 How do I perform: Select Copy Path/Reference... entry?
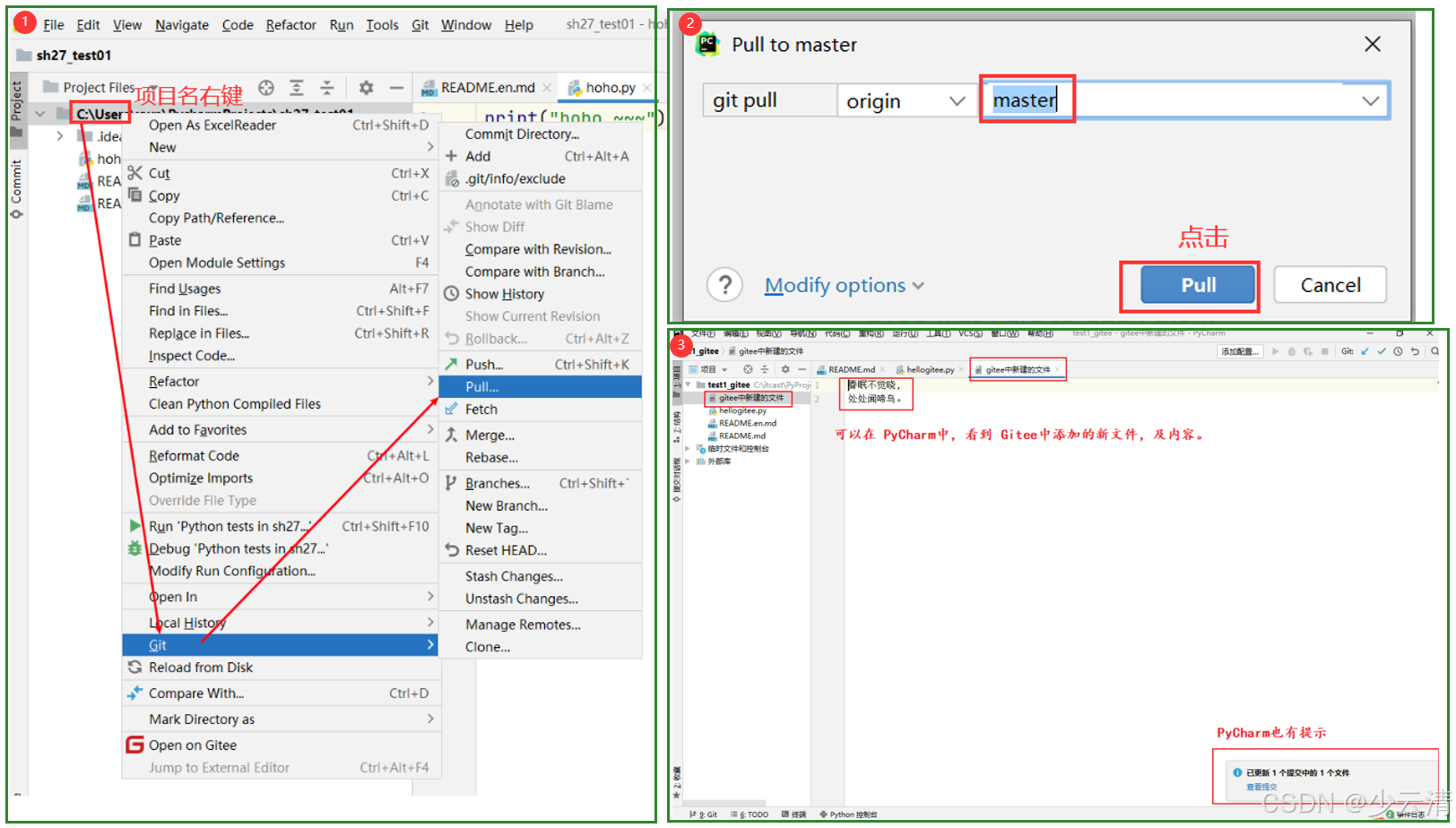[x=280, y=218]
